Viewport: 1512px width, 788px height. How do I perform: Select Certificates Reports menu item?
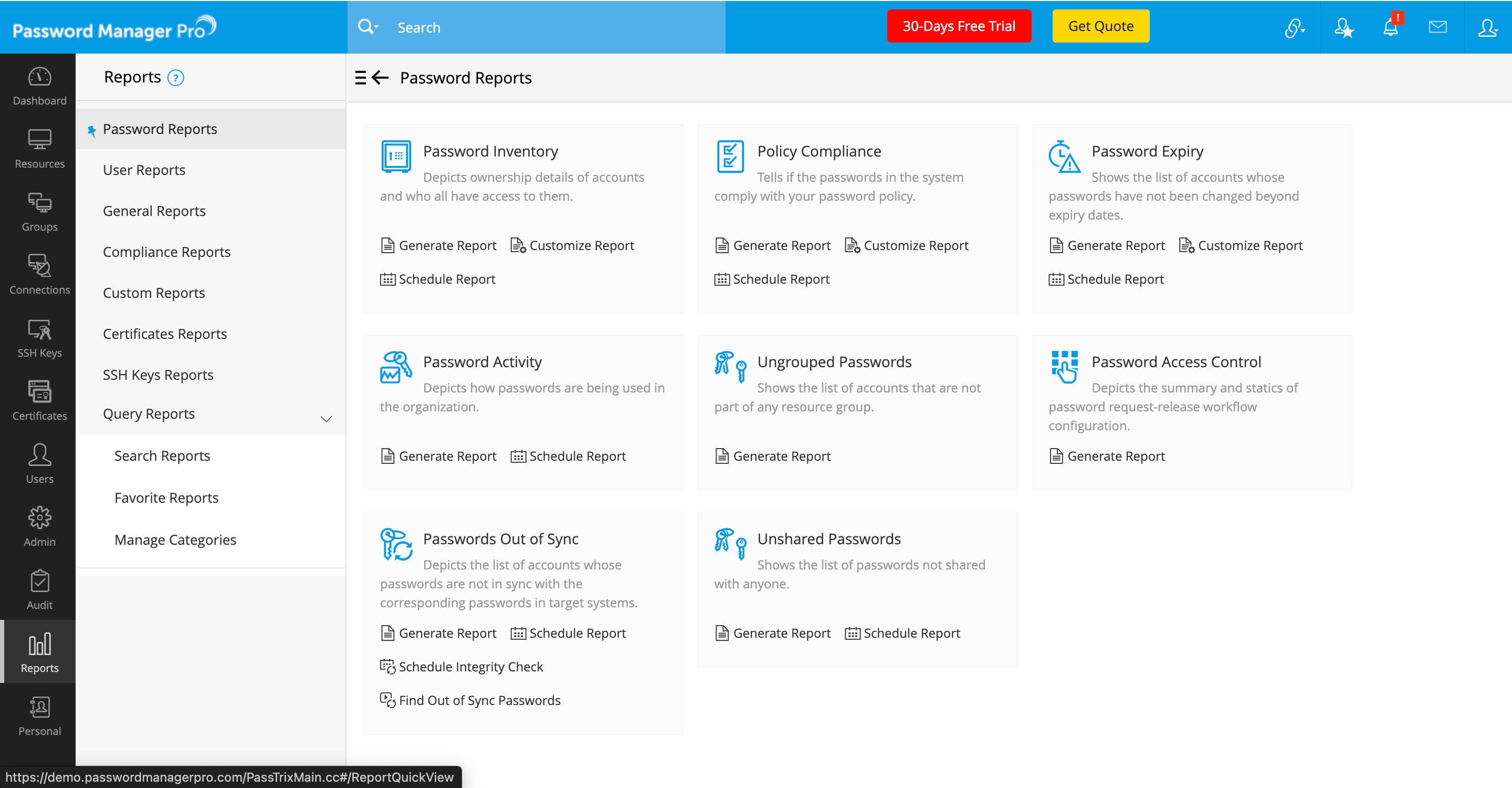pos(165,334)
